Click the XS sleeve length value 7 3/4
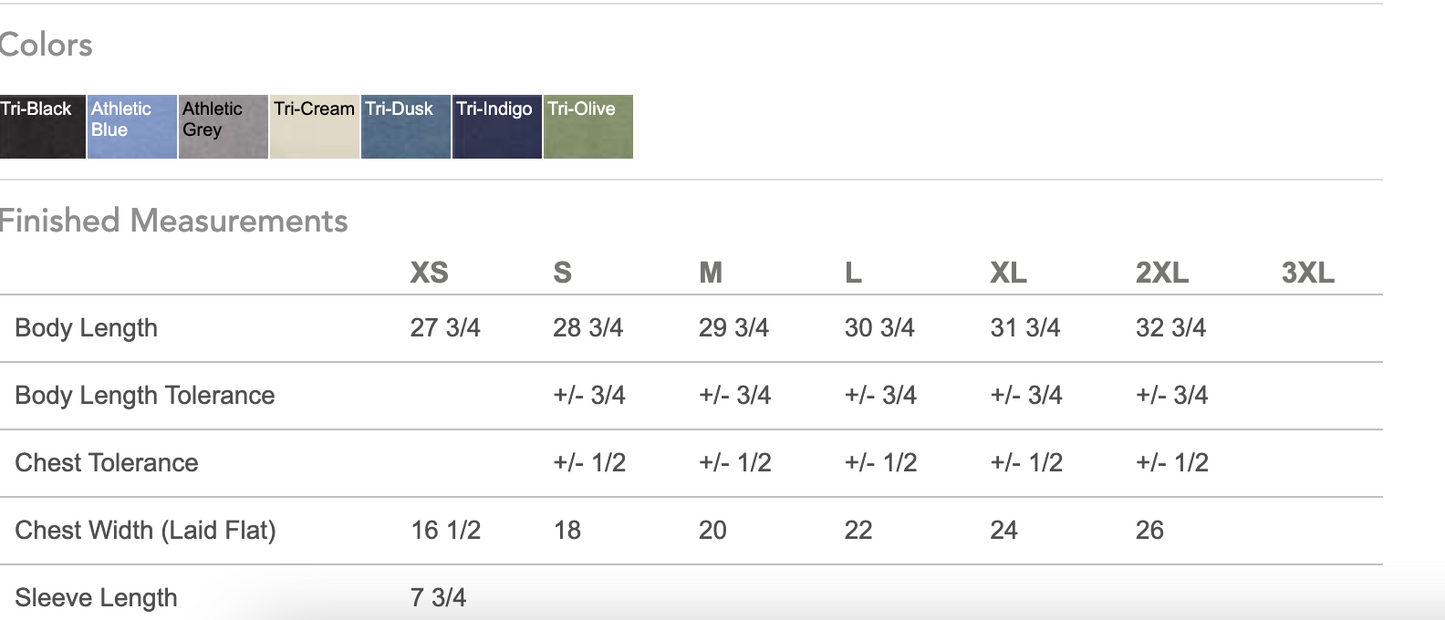Viewport: 1445px width, 620px height. [438, 597]
